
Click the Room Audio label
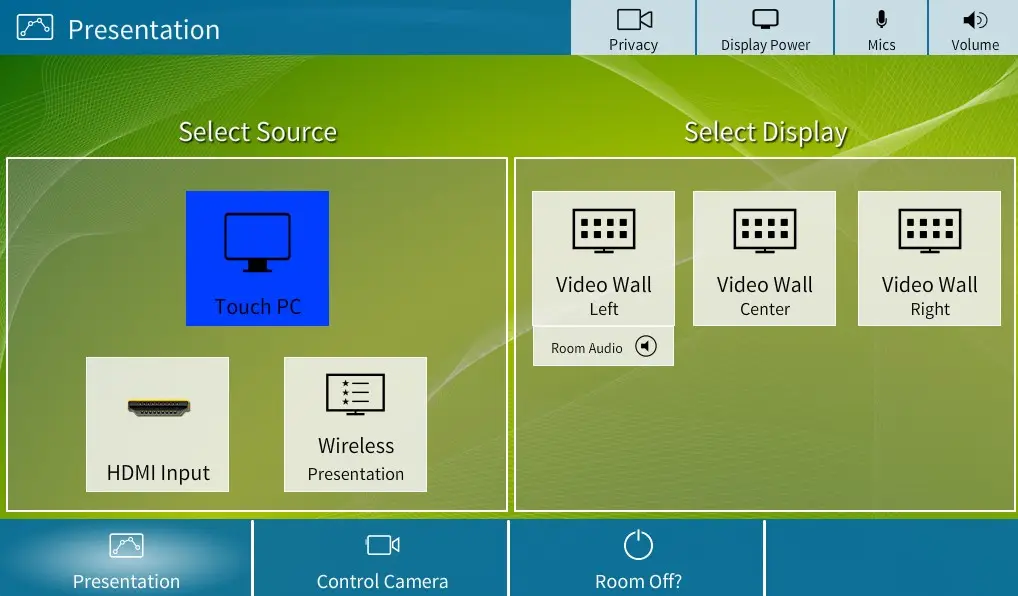[587, 348]
